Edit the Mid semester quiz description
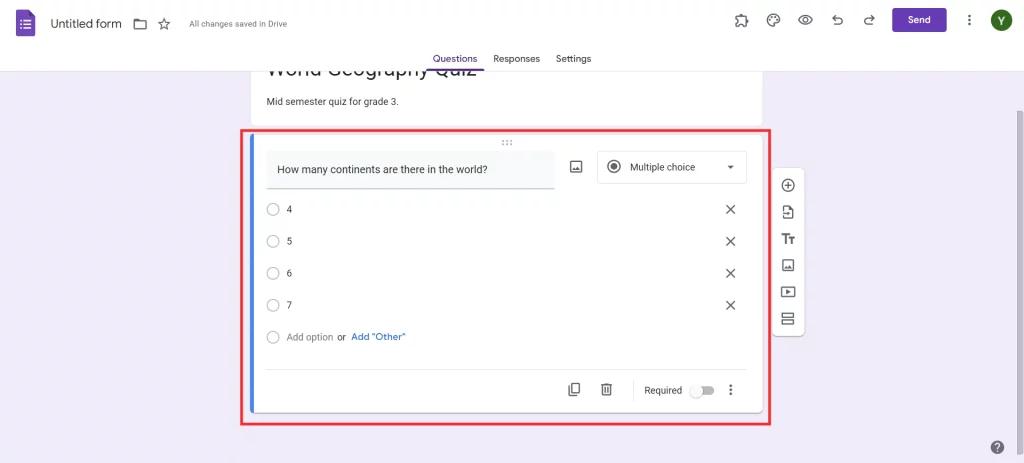 (332, 102)
